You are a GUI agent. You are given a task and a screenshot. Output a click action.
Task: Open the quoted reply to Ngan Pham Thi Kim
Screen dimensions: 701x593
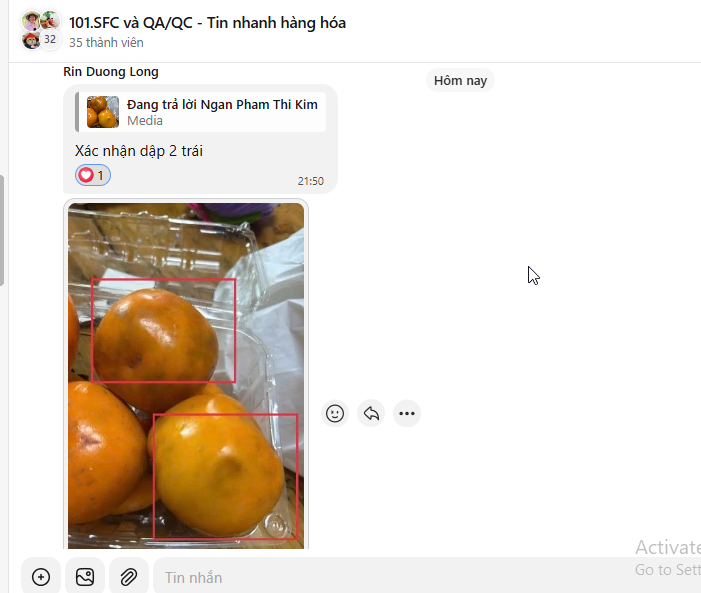tap(201, 112)
